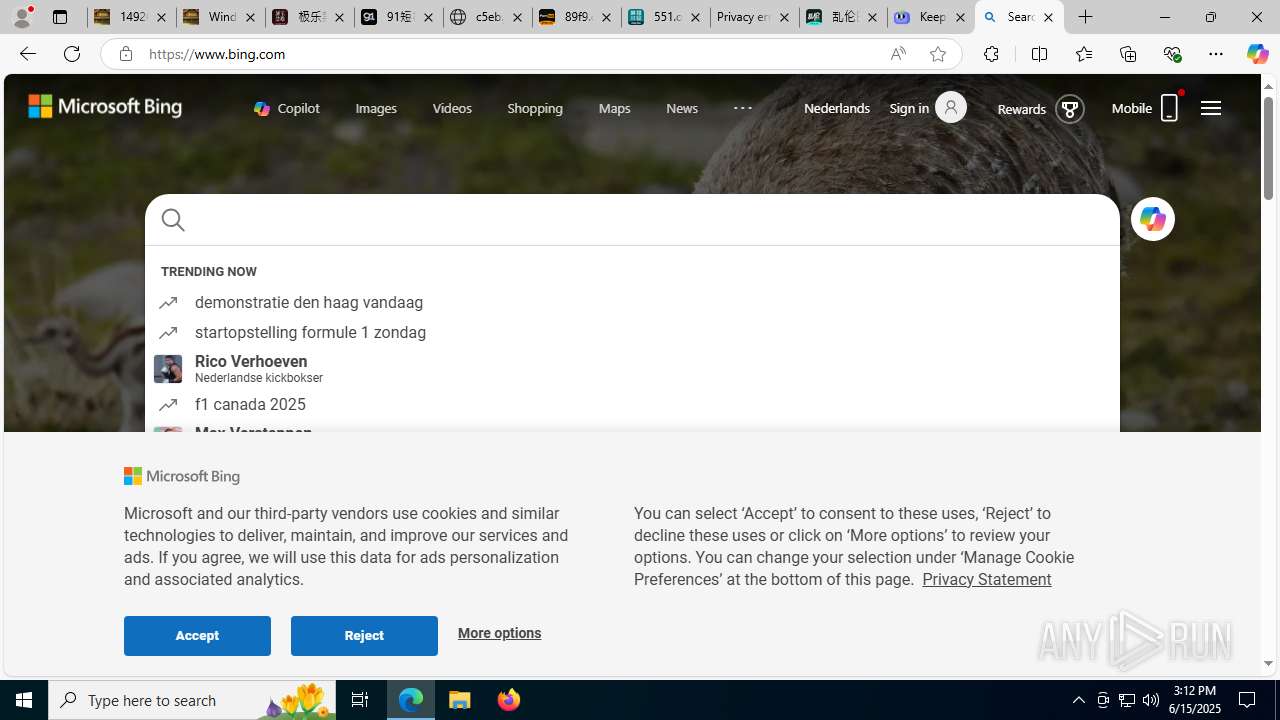Add this page to favorites star
Viewport: 1280px width, 720px height.
[938, 54]
